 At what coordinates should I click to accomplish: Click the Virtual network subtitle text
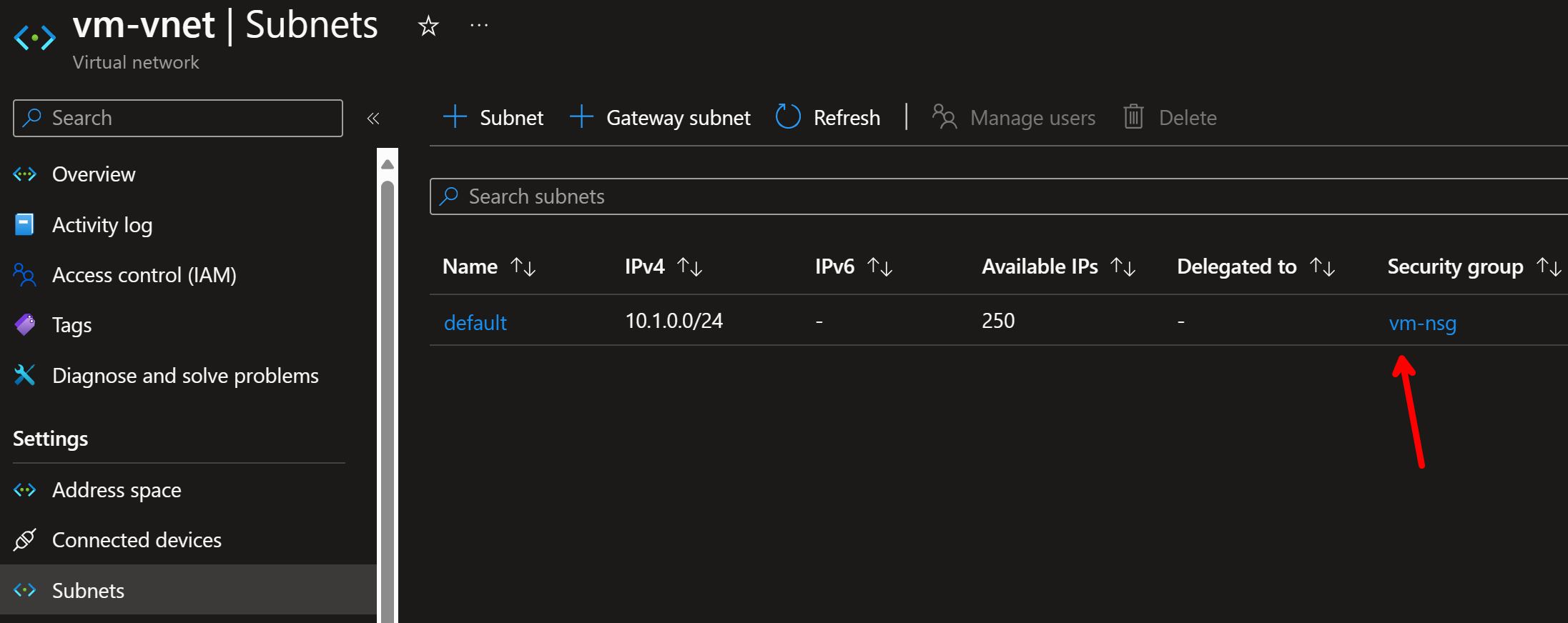coord(136,63)
